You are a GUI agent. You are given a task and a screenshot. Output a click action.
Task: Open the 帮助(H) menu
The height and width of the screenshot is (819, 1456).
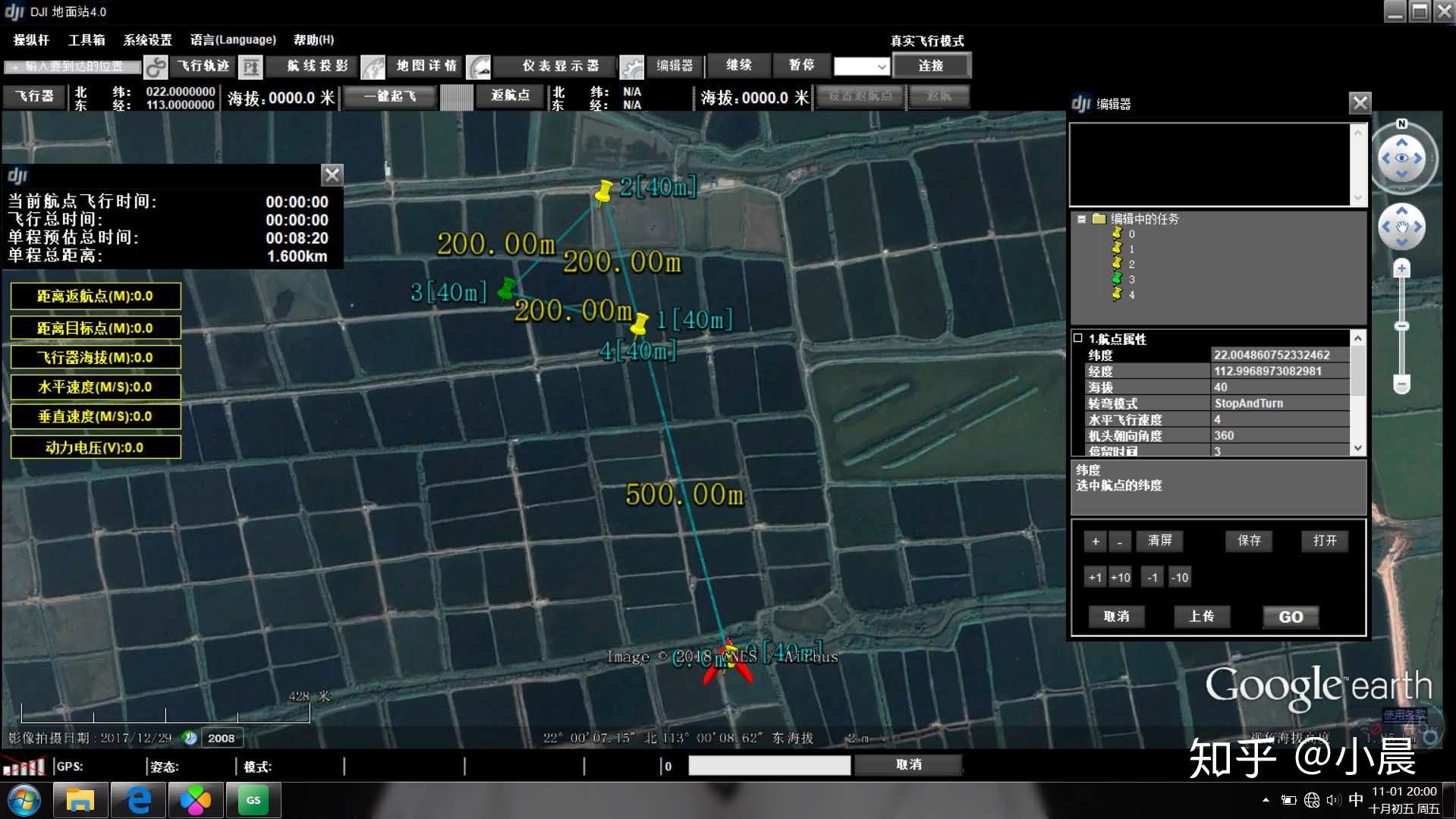314,40
